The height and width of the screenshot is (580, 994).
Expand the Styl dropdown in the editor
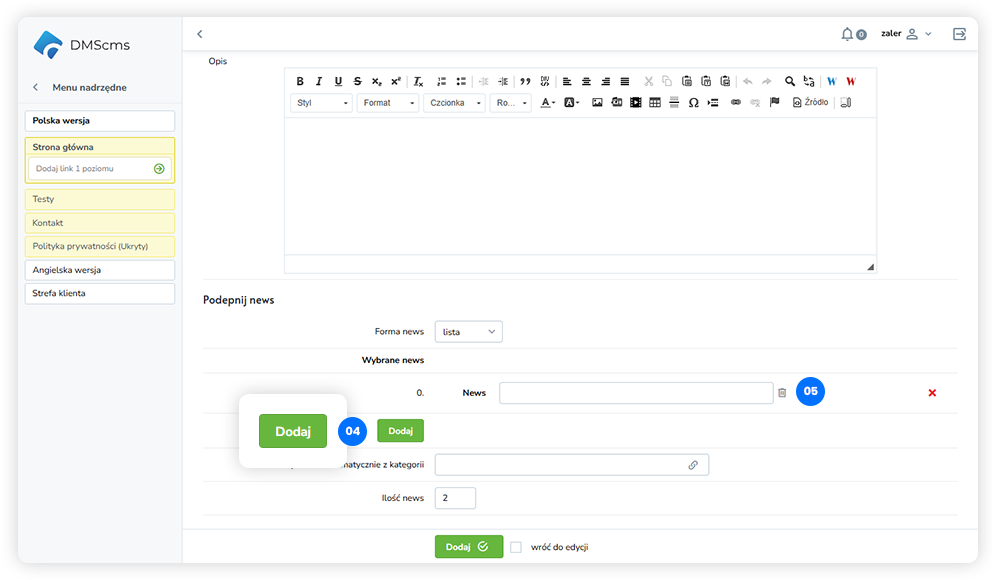(x=322, y=103)
